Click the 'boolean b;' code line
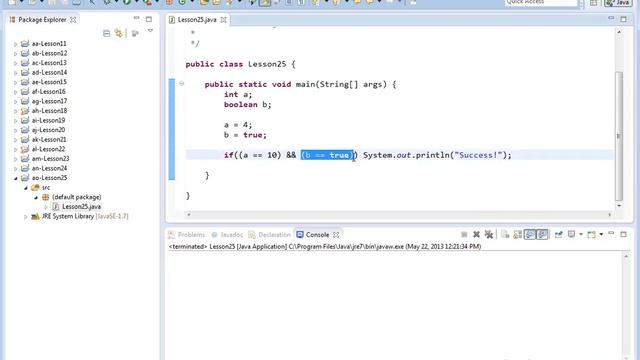640x360 pixels. 247,104
